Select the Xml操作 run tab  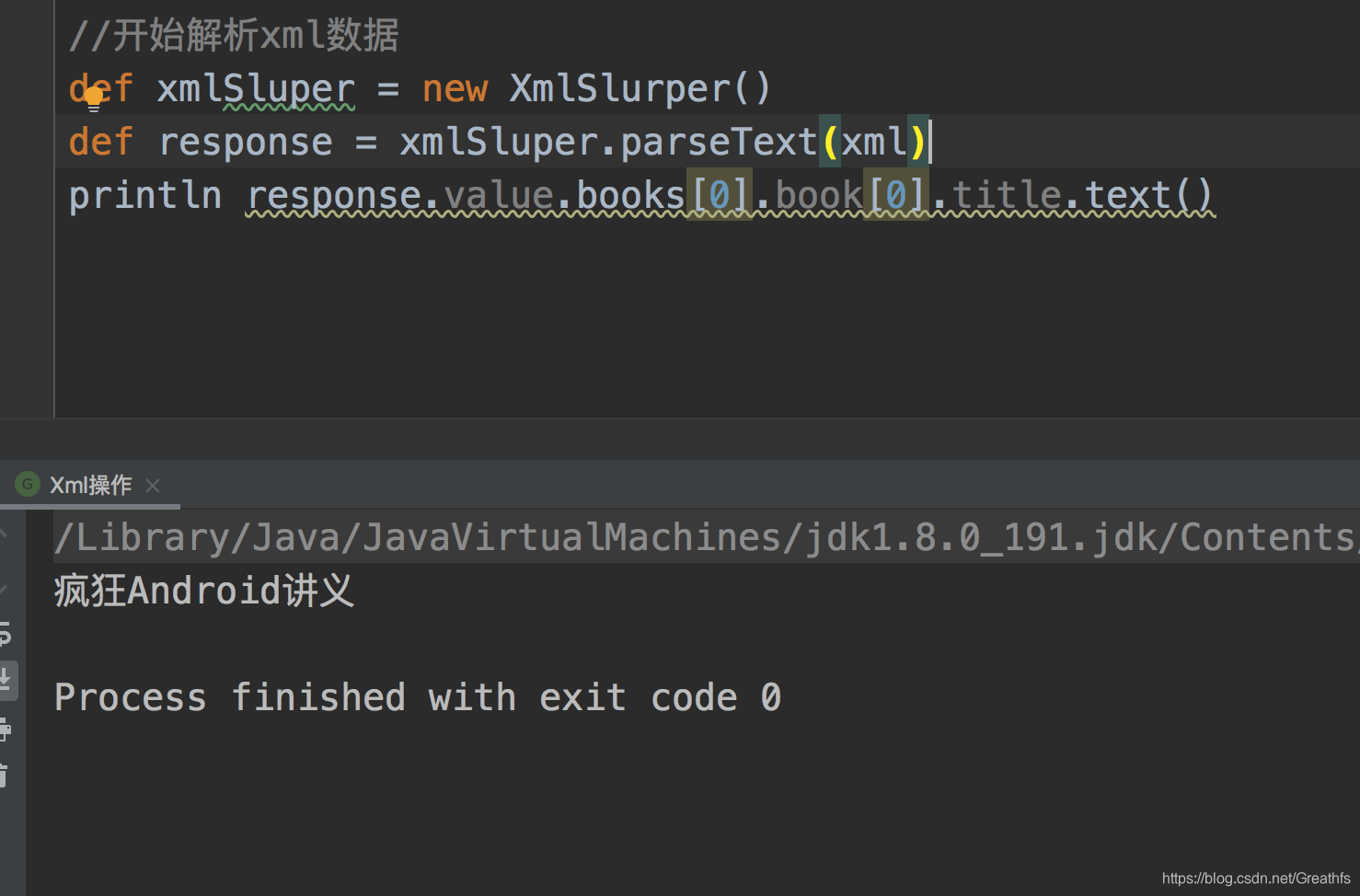[x=90, y=485]
